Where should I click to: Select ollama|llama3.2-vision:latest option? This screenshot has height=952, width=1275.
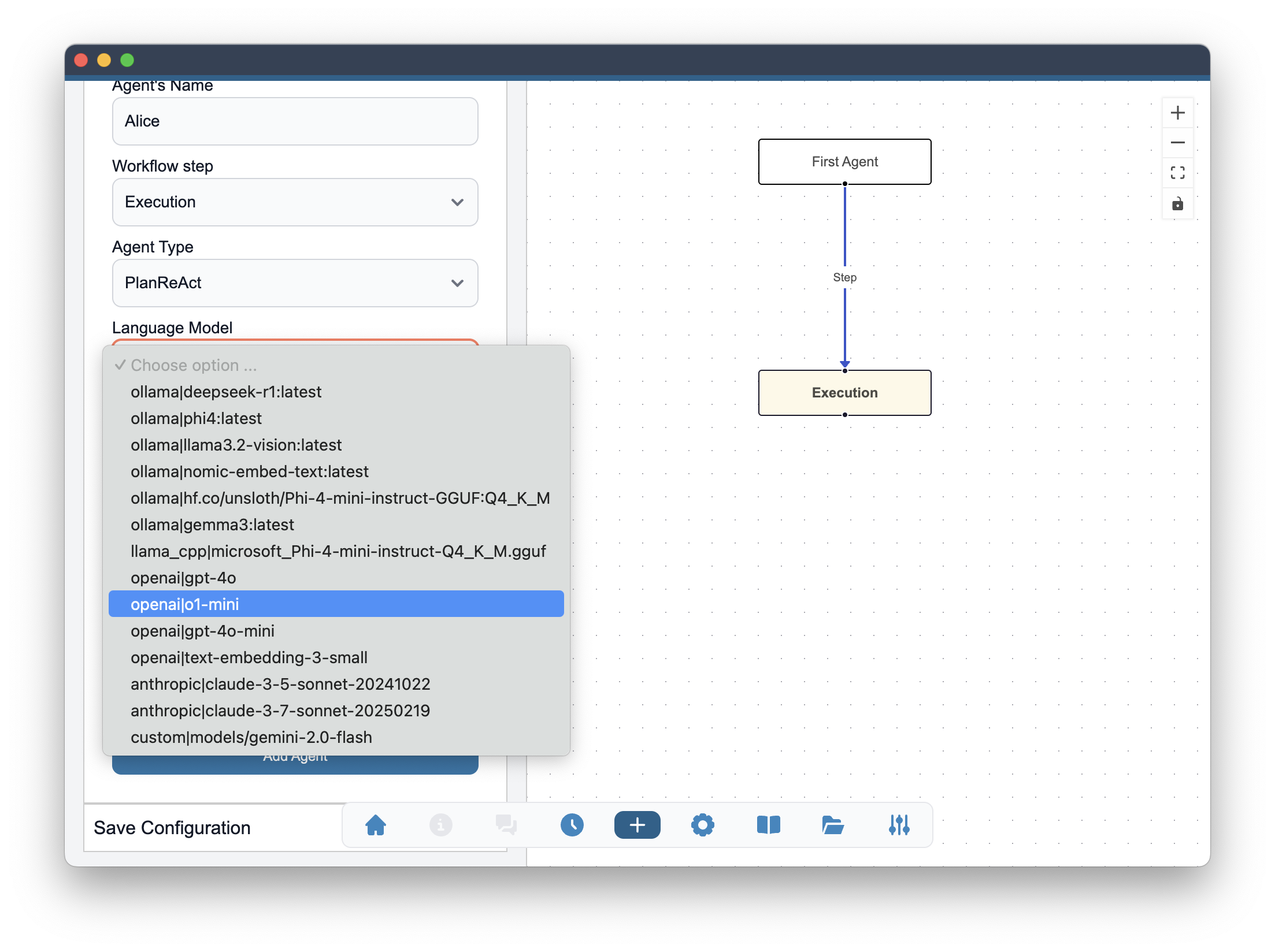(336, 445)
